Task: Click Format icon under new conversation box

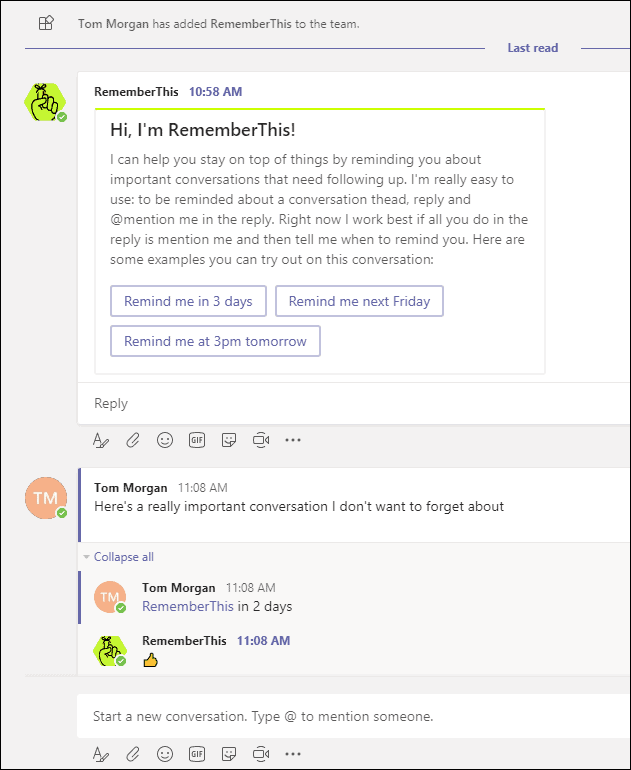Action: tap(101, 754)
